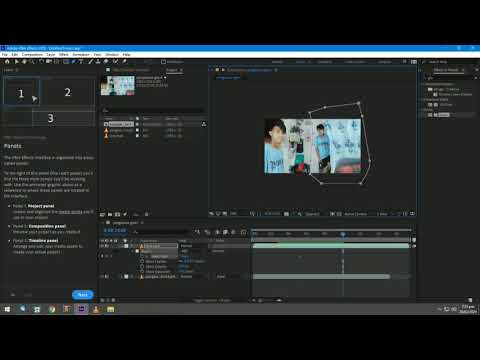Open the 1 View layout dropdown
Viewport: 480px width, 360px height.
tap(384, 214)
